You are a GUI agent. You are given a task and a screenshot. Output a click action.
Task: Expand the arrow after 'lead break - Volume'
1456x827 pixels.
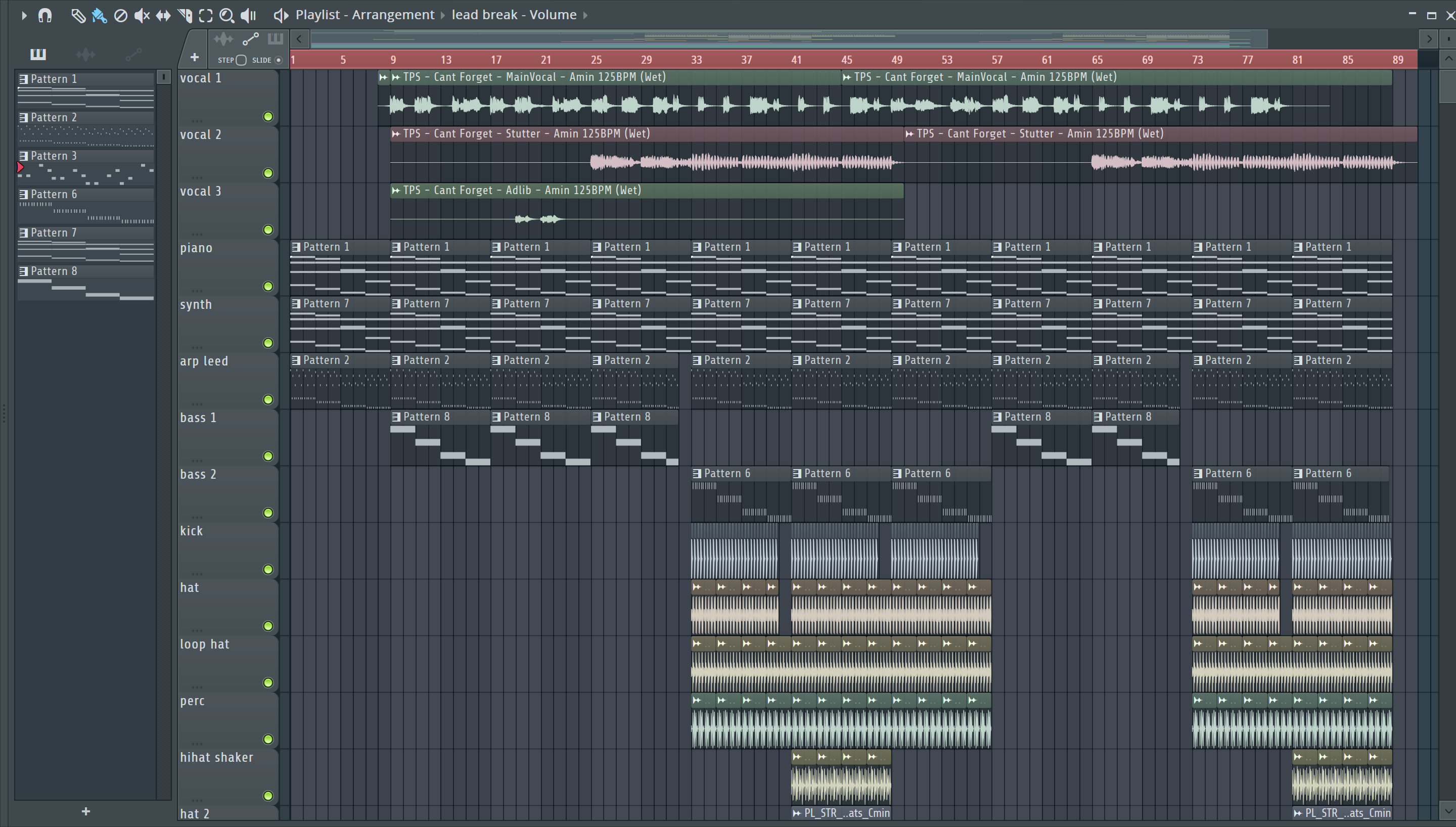tap(585, 15)
